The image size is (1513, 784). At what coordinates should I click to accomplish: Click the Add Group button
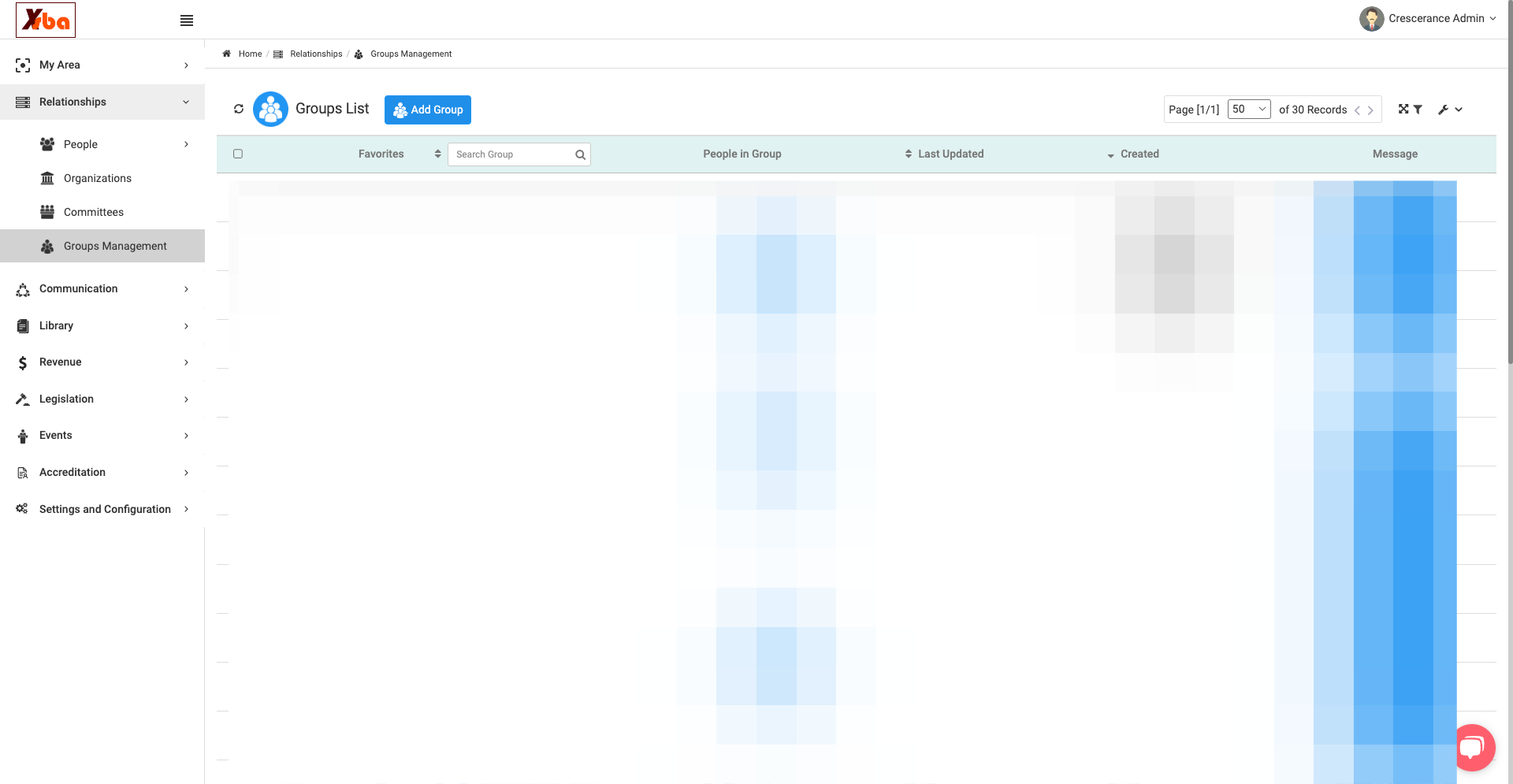coord(428,110)
